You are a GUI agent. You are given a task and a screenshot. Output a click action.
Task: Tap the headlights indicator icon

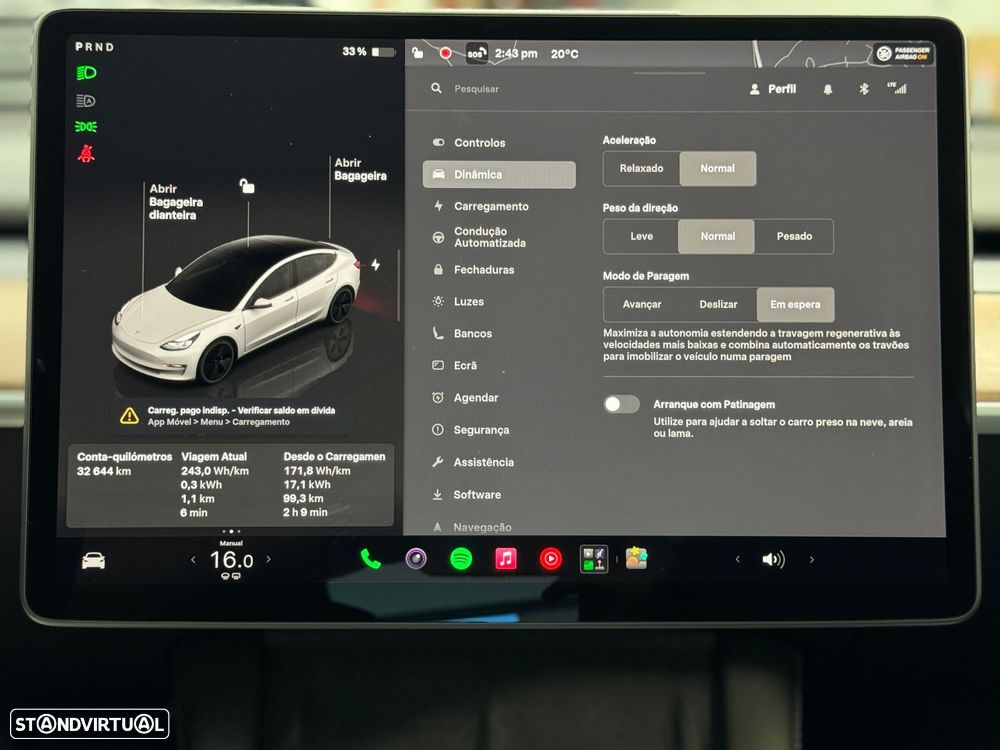click(86, 73)
